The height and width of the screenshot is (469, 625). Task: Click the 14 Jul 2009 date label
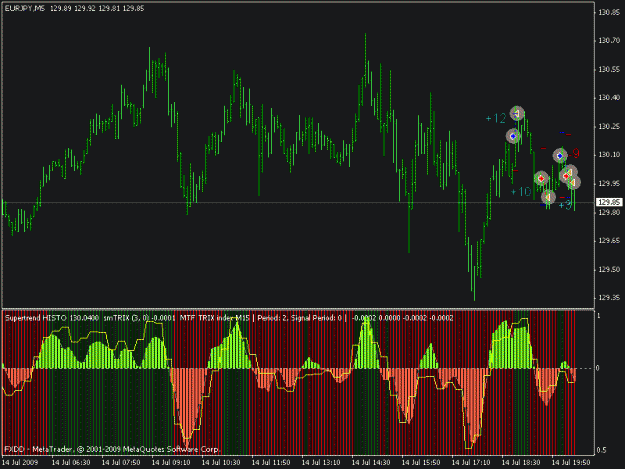click(20, 463)
